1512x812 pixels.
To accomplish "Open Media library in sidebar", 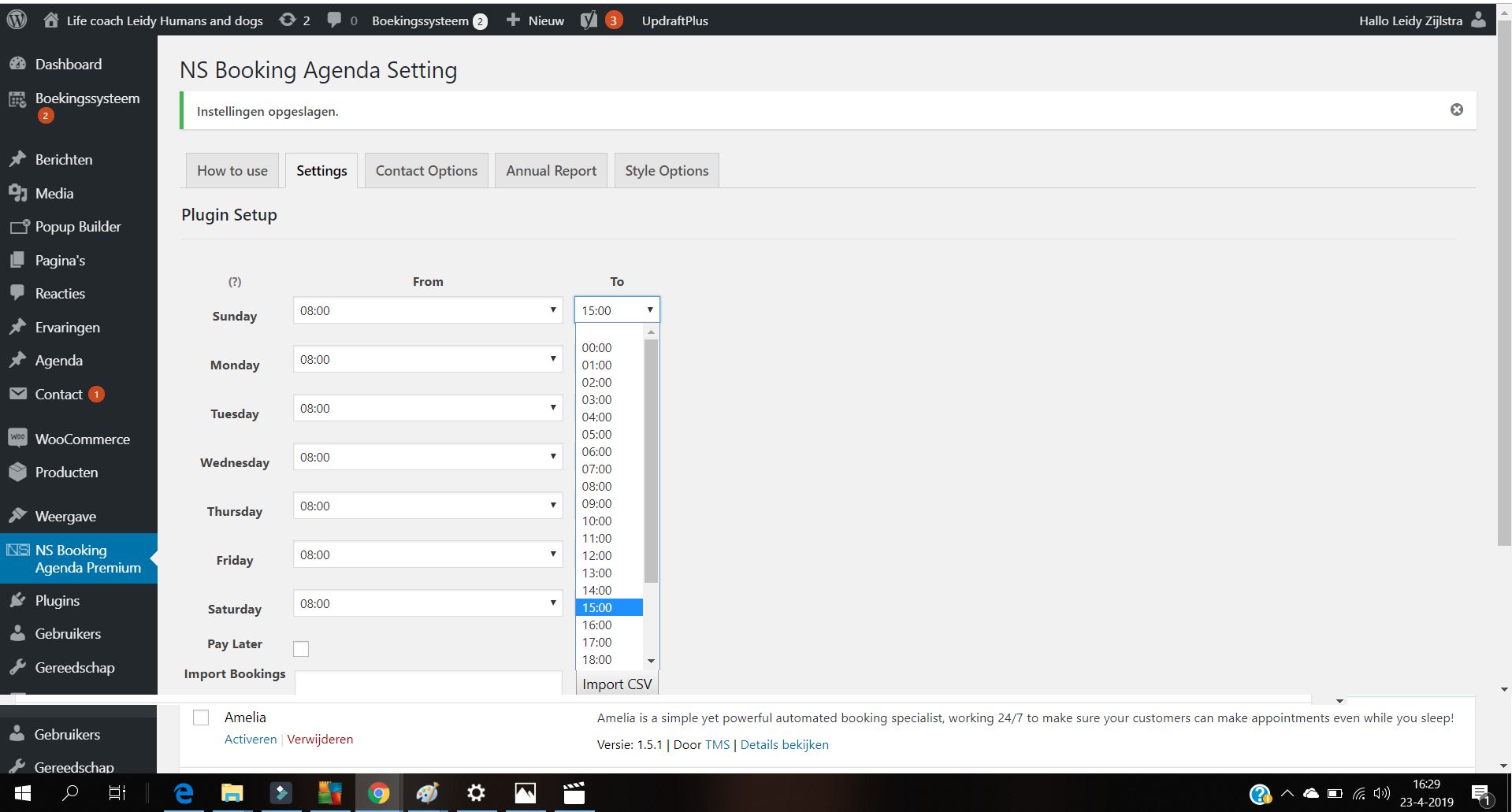I will pyautogui.click(x=54, y=194).
